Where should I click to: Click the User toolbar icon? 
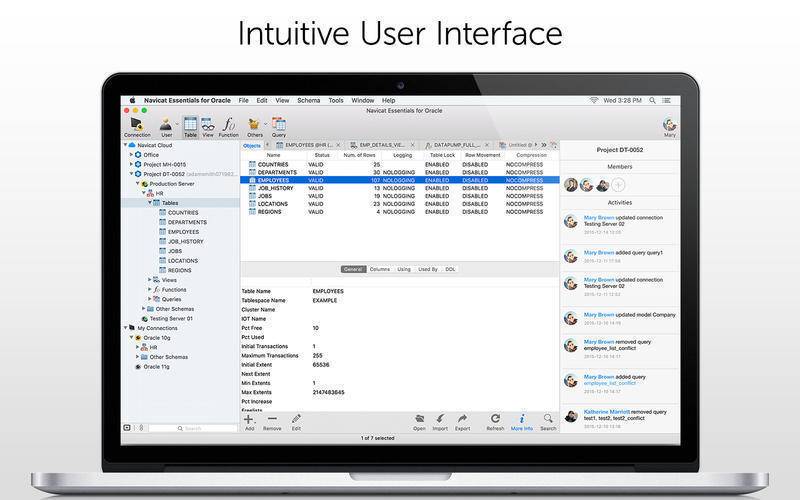(166, 124)
